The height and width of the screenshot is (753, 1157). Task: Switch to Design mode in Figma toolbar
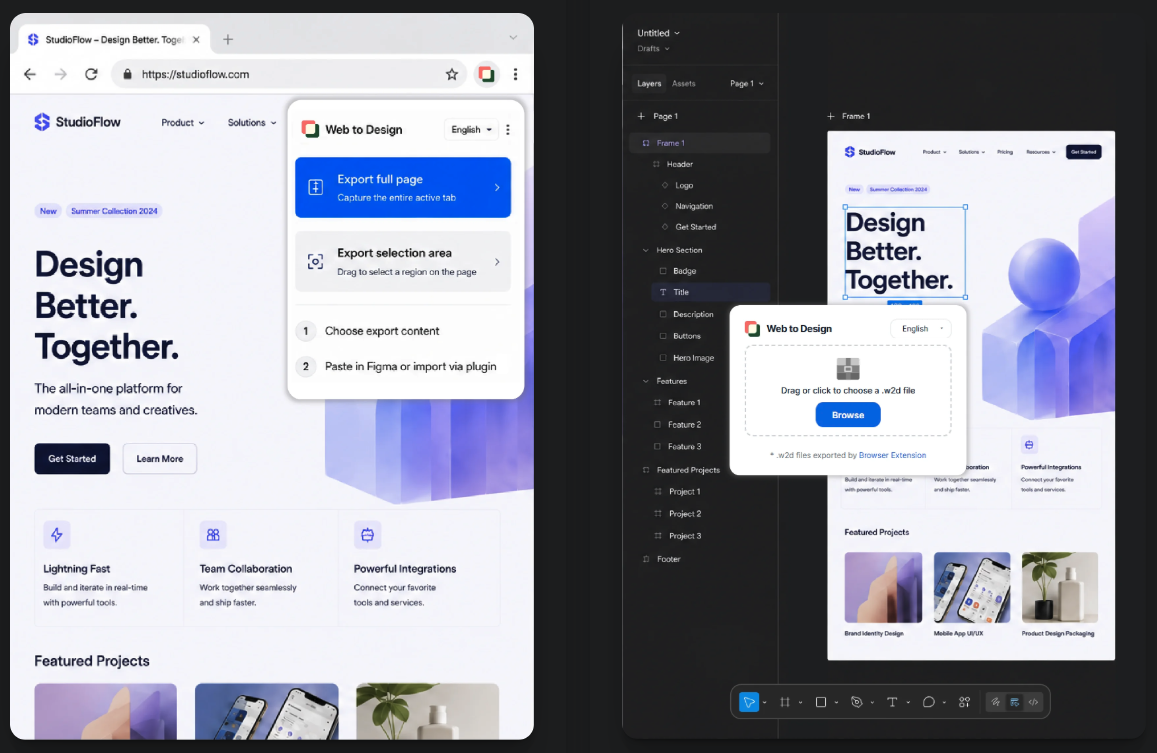point(1015,702)
